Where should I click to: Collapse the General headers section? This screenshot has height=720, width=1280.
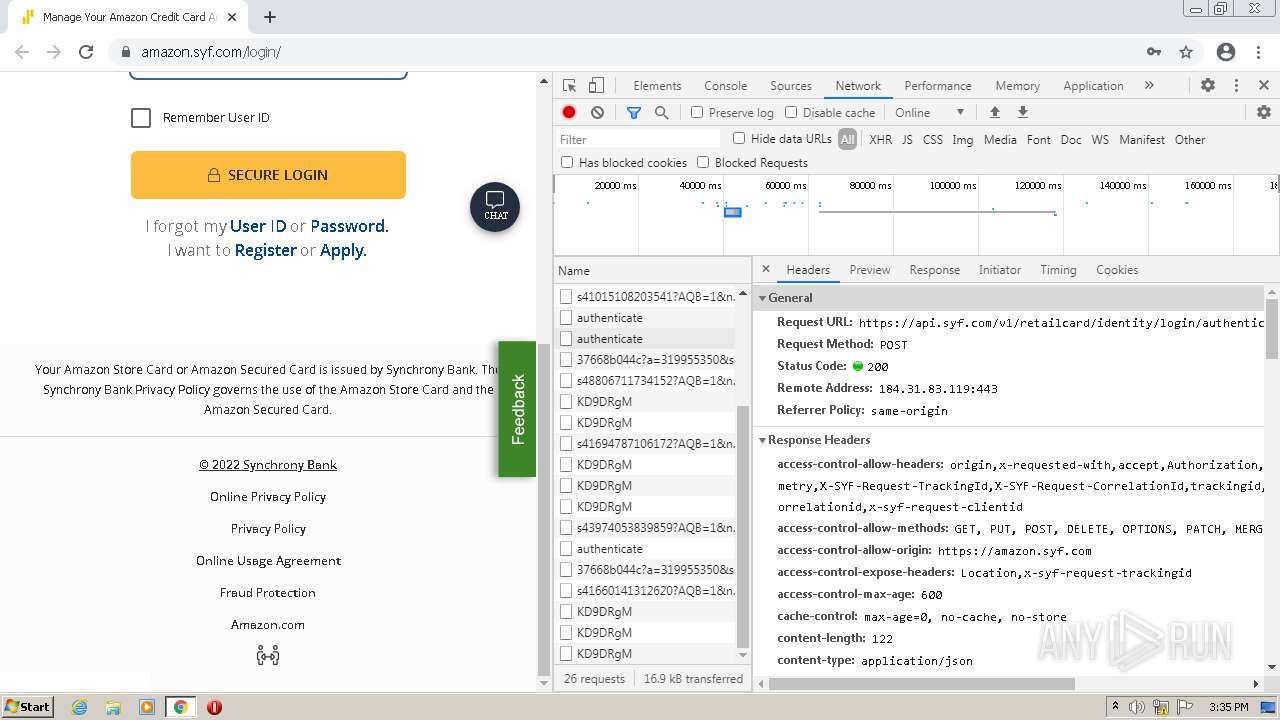[762, 298]
